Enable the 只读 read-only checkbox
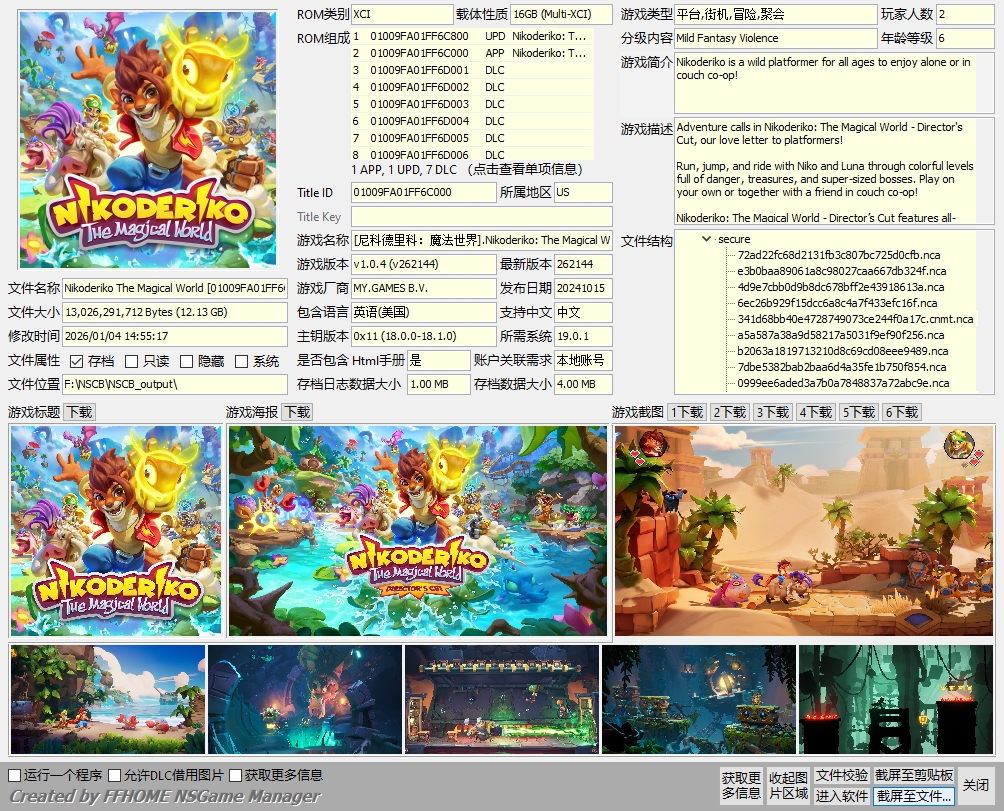This screenshot has width=1004, height=811. pyautogui.click(x=131, y=362)
